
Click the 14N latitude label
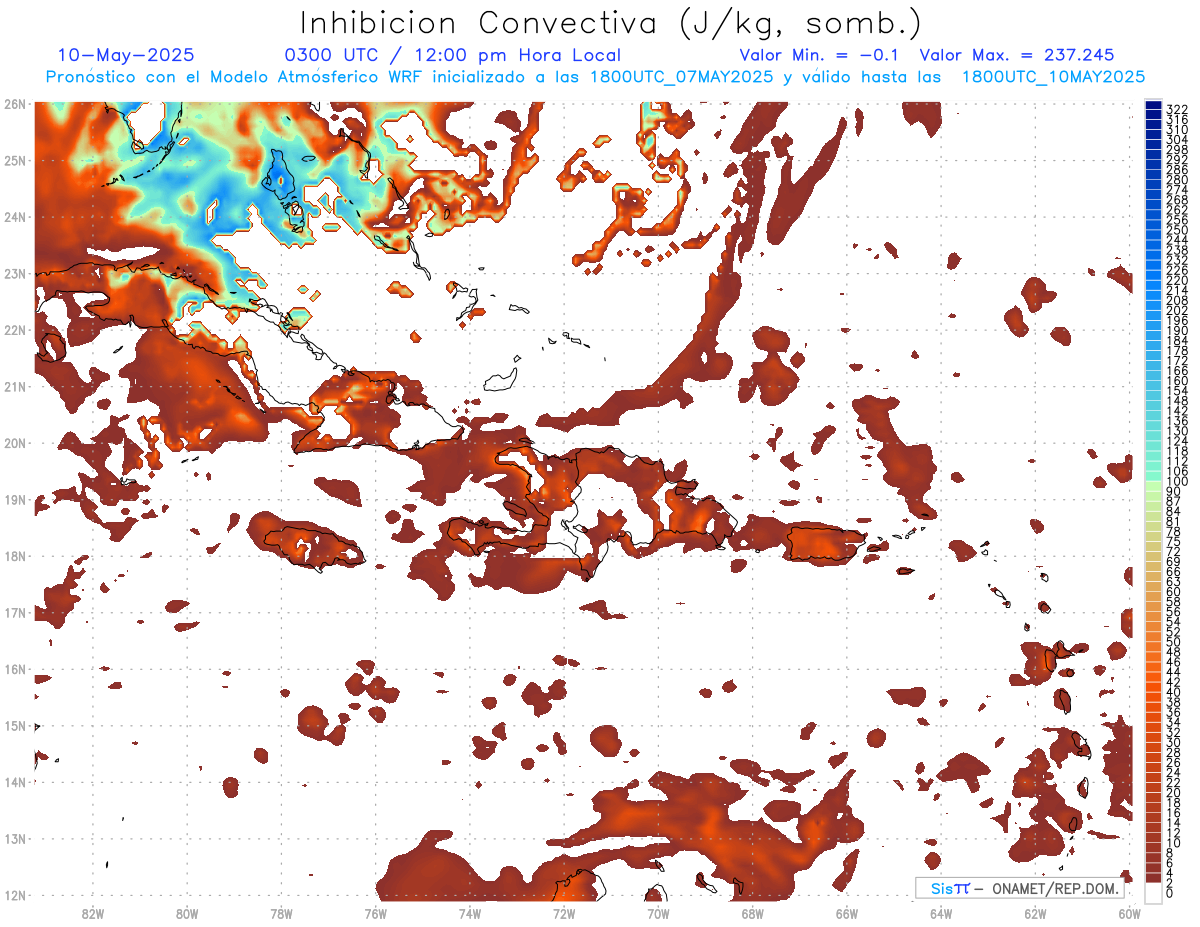tap(14, 782)
